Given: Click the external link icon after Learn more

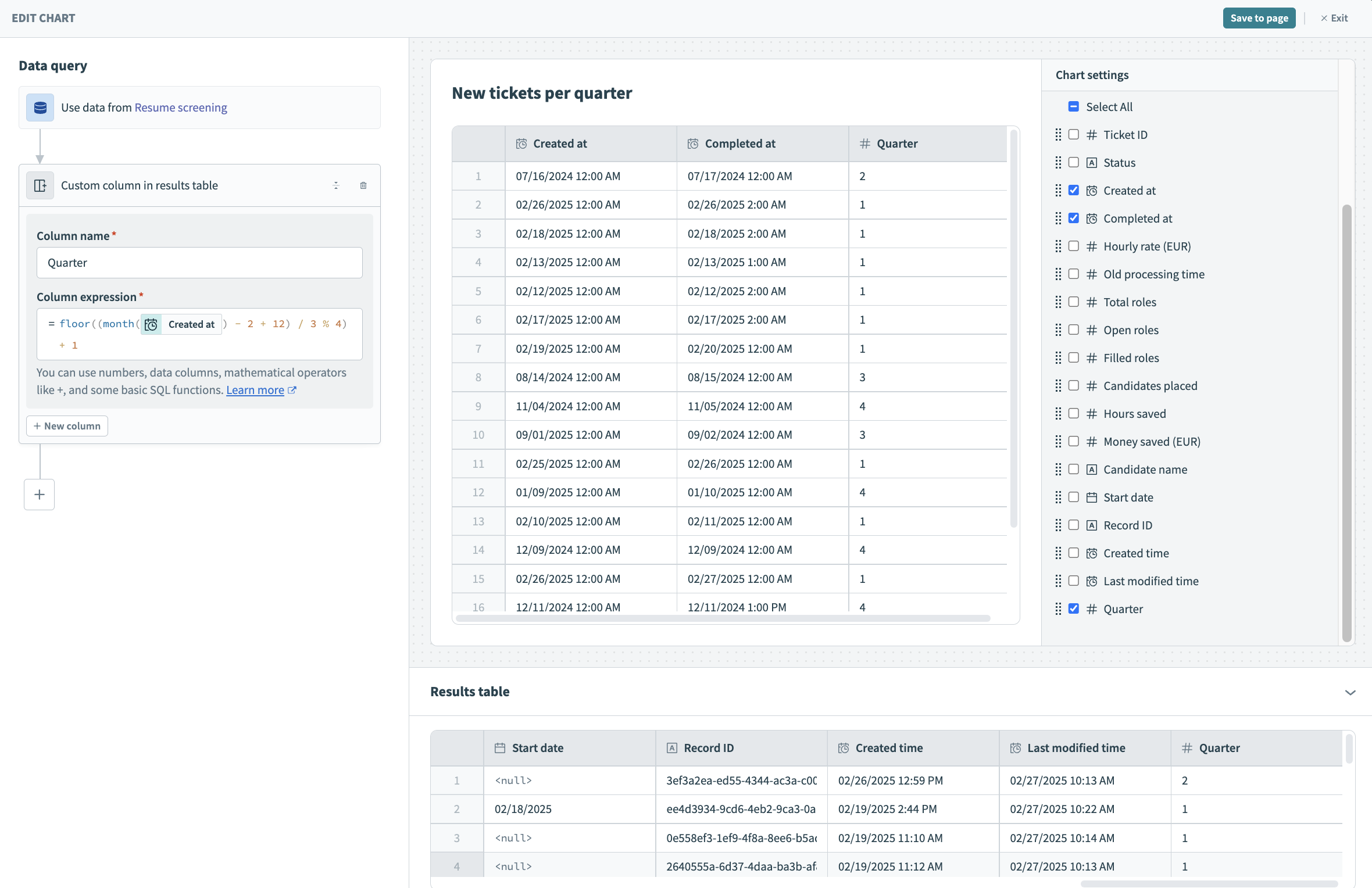Looking at the screenshot, I should point(292,390).
